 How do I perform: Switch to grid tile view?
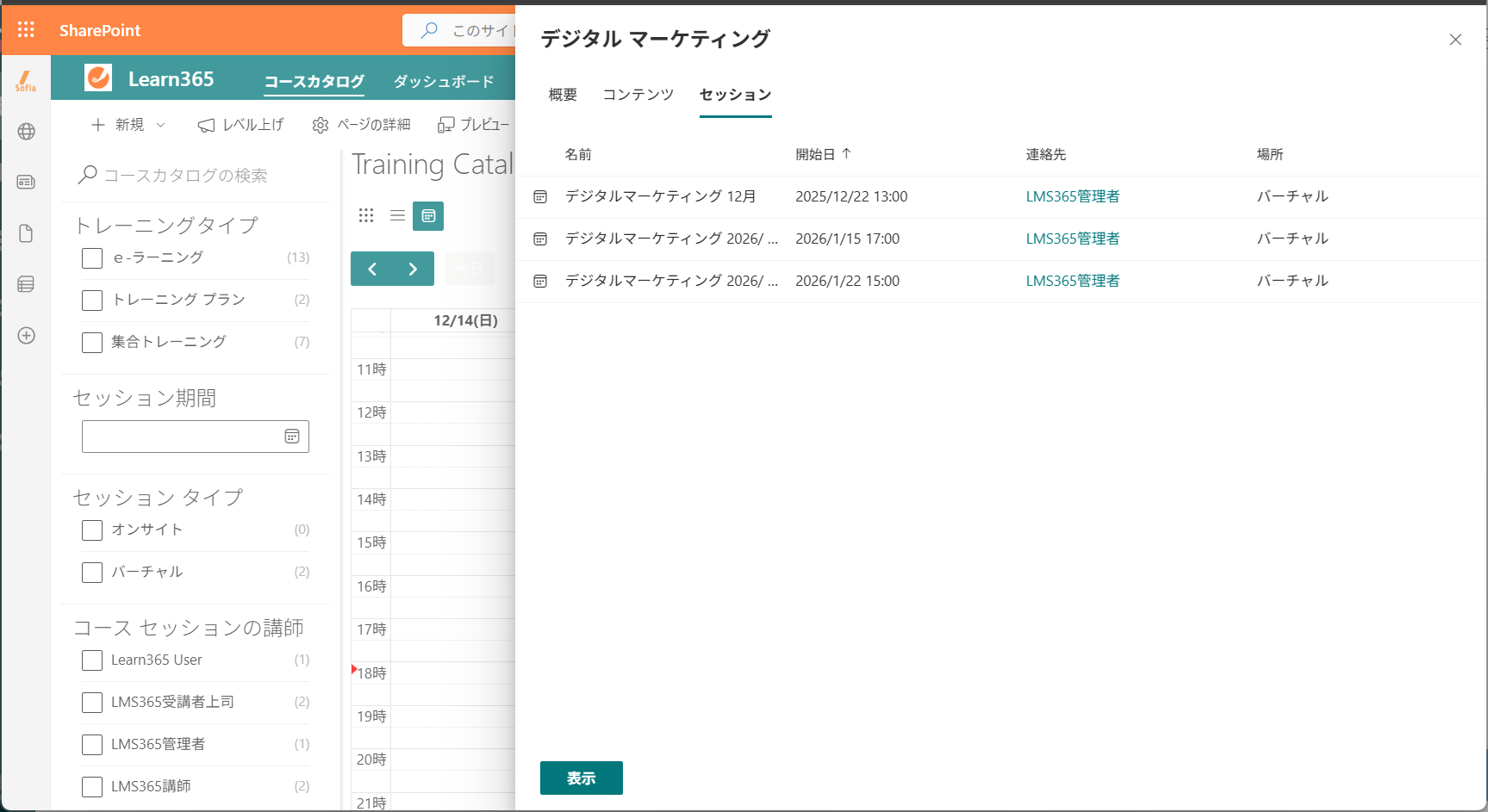pyautogui.click(x=366, y=215)
